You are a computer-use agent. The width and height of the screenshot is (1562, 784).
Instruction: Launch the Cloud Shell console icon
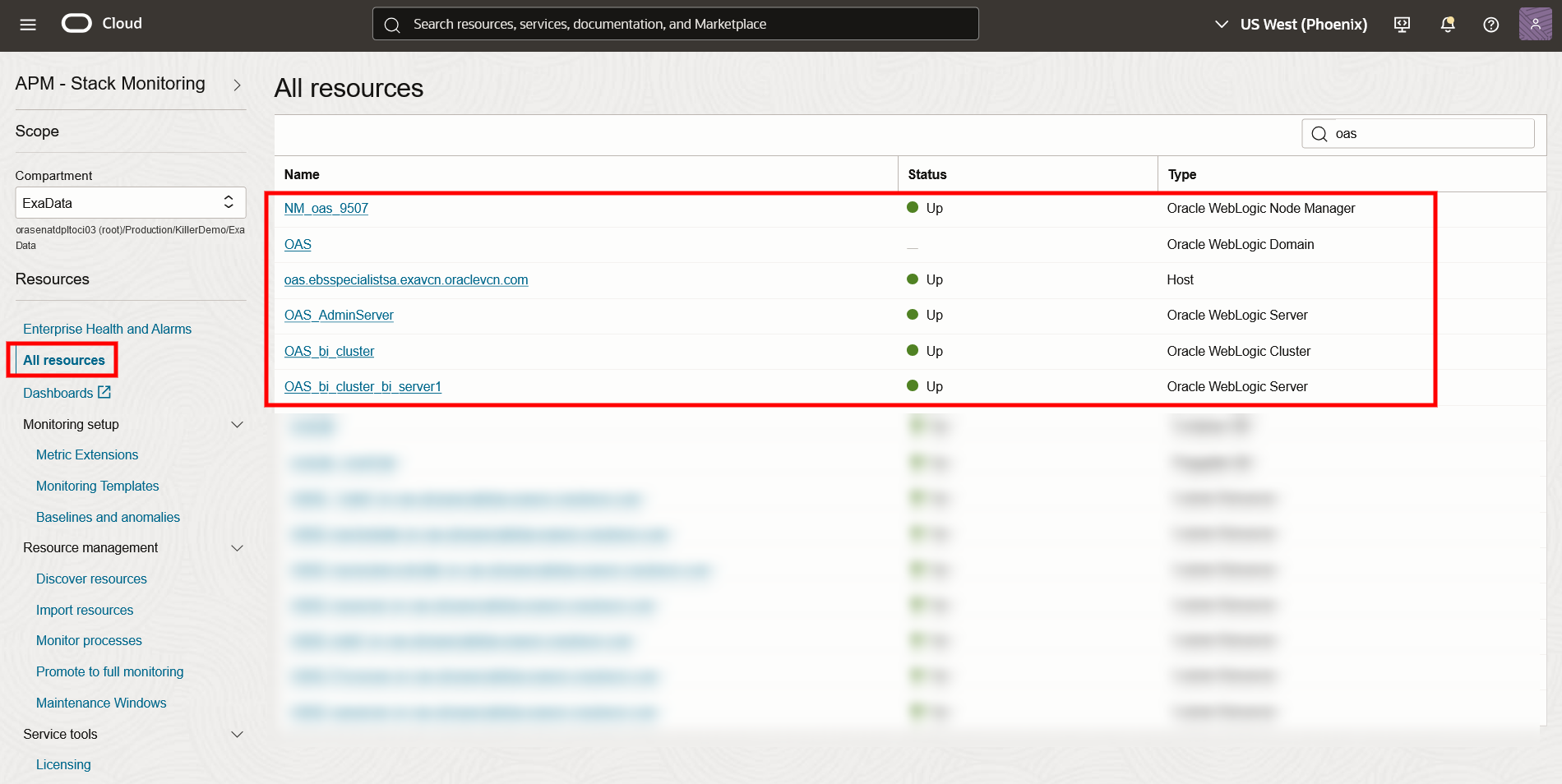tap(1400, 25)
